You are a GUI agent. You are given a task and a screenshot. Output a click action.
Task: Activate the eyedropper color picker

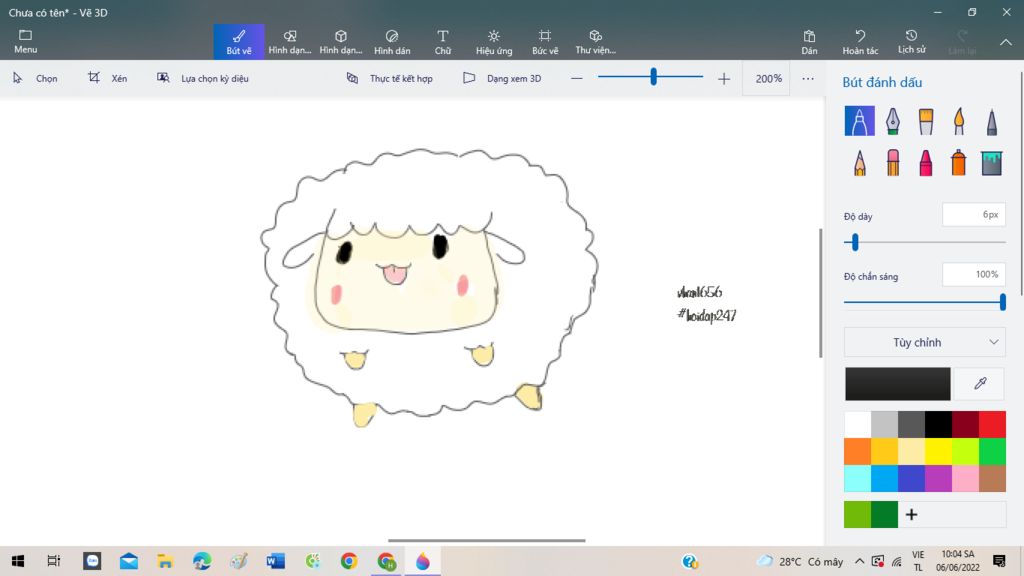click(980, 383)
